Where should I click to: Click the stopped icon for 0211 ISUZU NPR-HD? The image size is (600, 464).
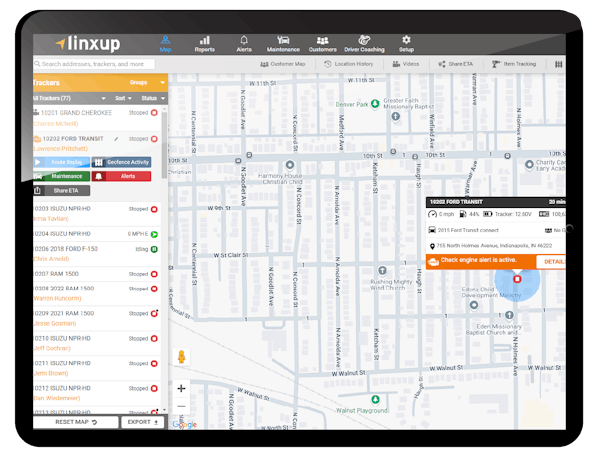tap(154, 363)
